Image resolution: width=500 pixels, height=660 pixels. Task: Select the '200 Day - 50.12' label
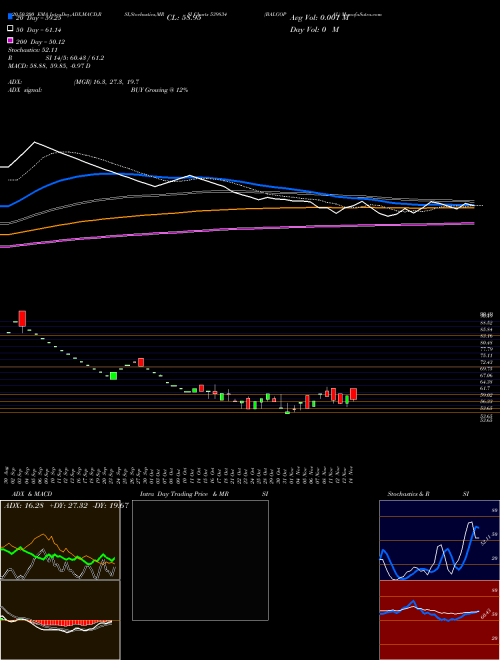tap(40, 42)
